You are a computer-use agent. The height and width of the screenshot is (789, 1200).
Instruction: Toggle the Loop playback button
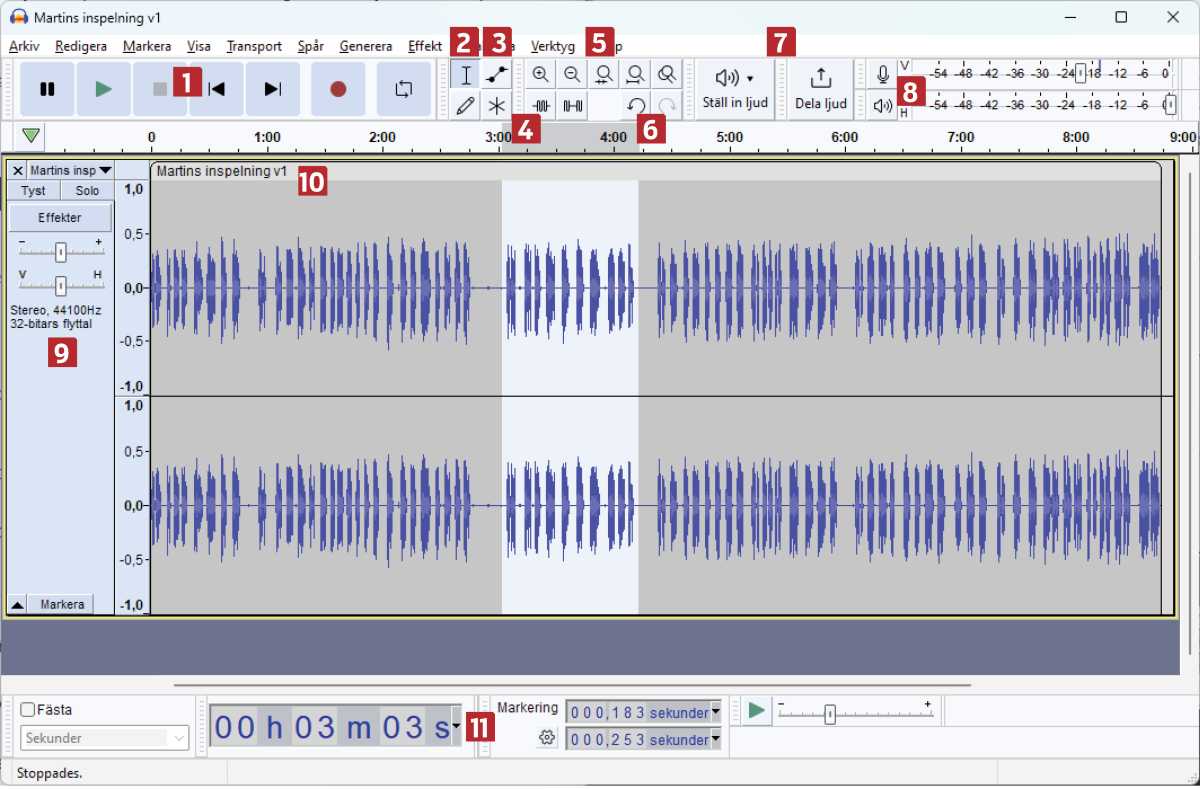point(403,89)
